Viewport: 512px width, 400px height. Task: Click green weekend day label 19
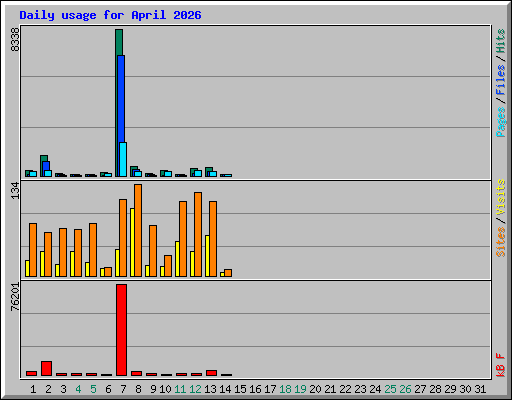click(x=300, y=389)
